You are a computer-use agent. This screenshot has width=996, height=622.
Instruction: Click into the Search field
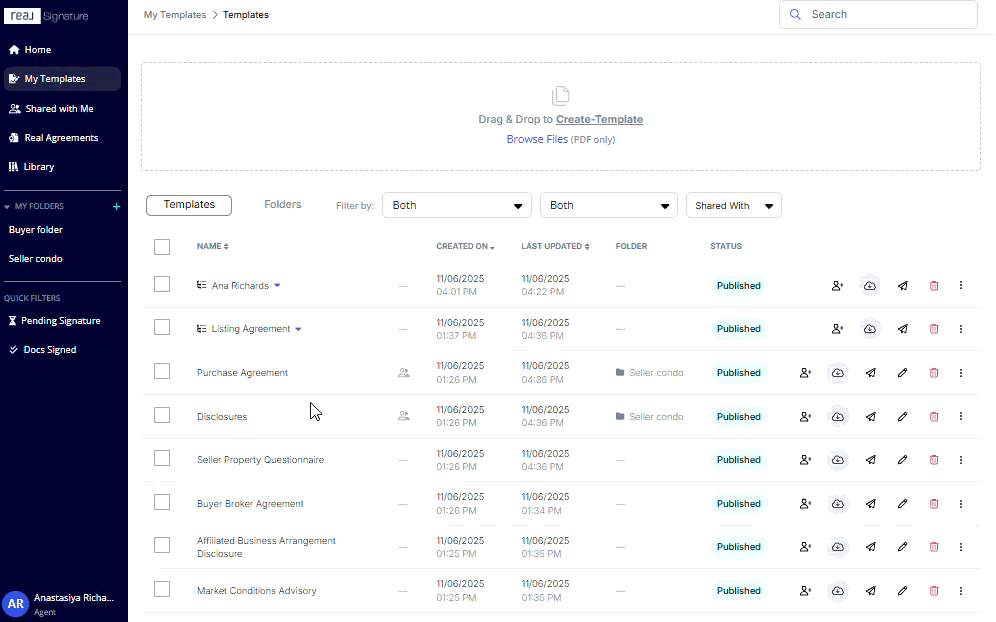[878, 15]
